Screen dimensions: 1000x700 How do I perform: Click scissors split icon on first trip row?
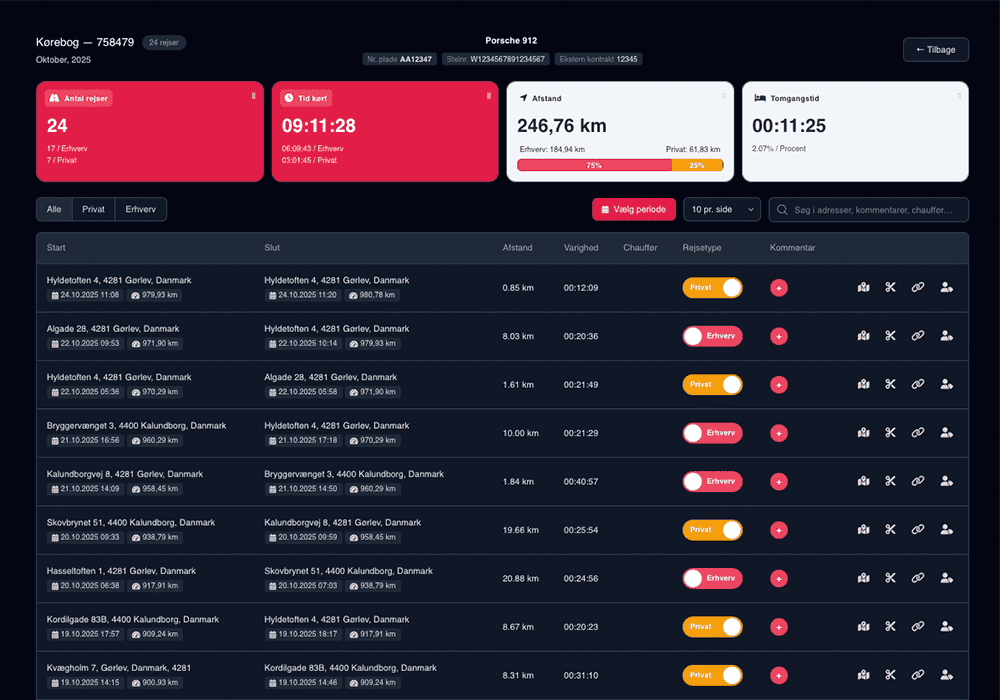[889, 288]
